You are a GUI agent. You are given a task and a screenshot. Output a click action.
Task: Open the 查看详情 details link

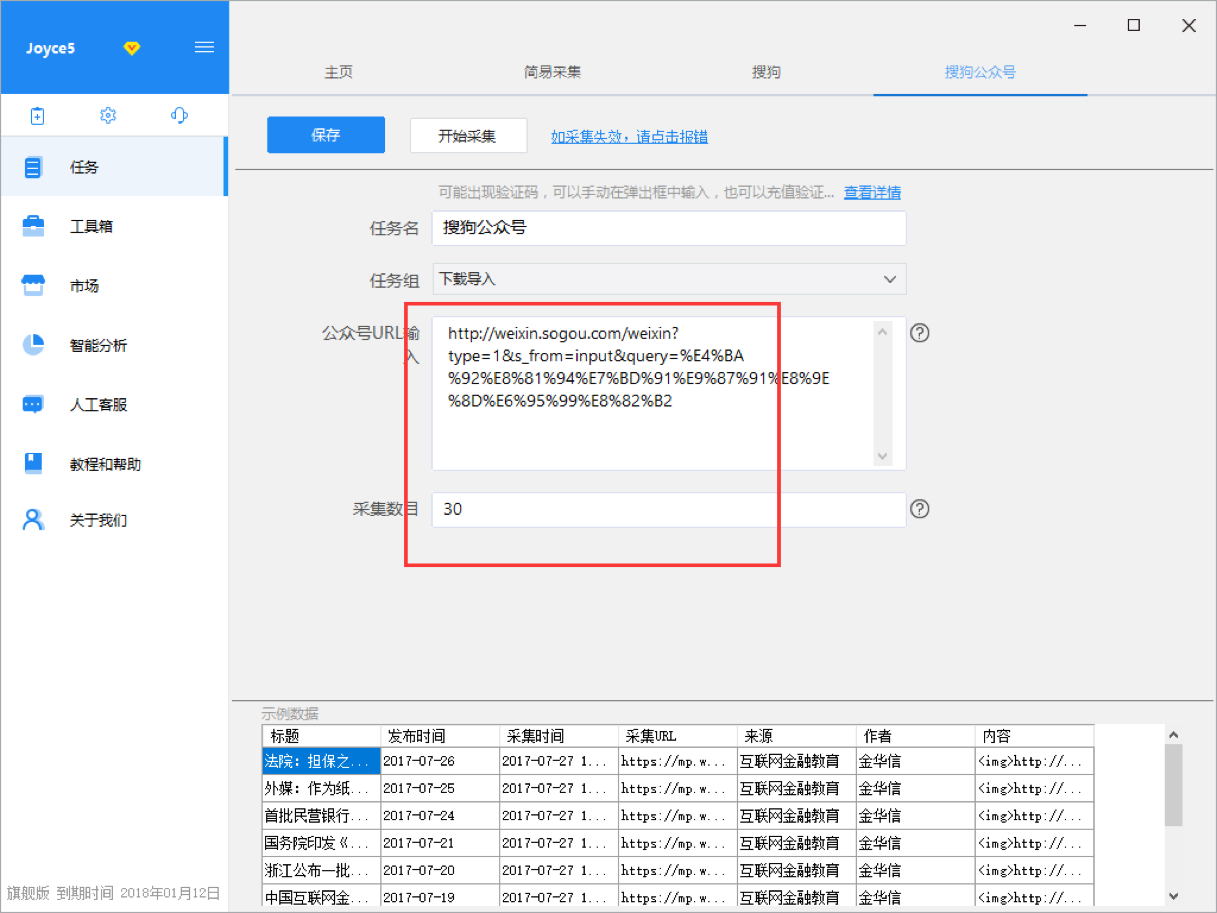click(871, 192)
